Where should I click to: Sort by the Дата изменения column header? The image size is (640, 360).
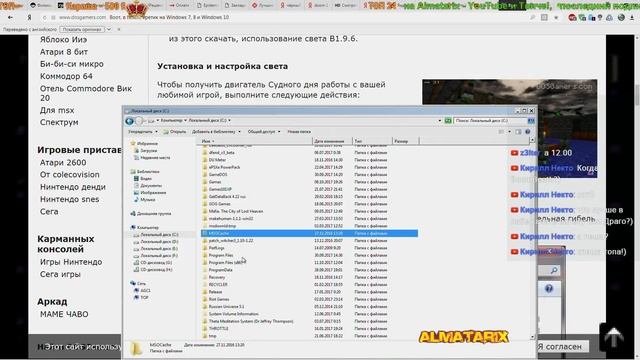tap(332, 141)
